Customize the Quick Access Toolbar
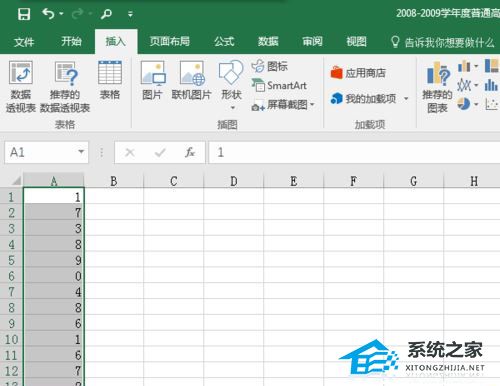Screen dimensions: 500x386 click(x=130, y=14)
